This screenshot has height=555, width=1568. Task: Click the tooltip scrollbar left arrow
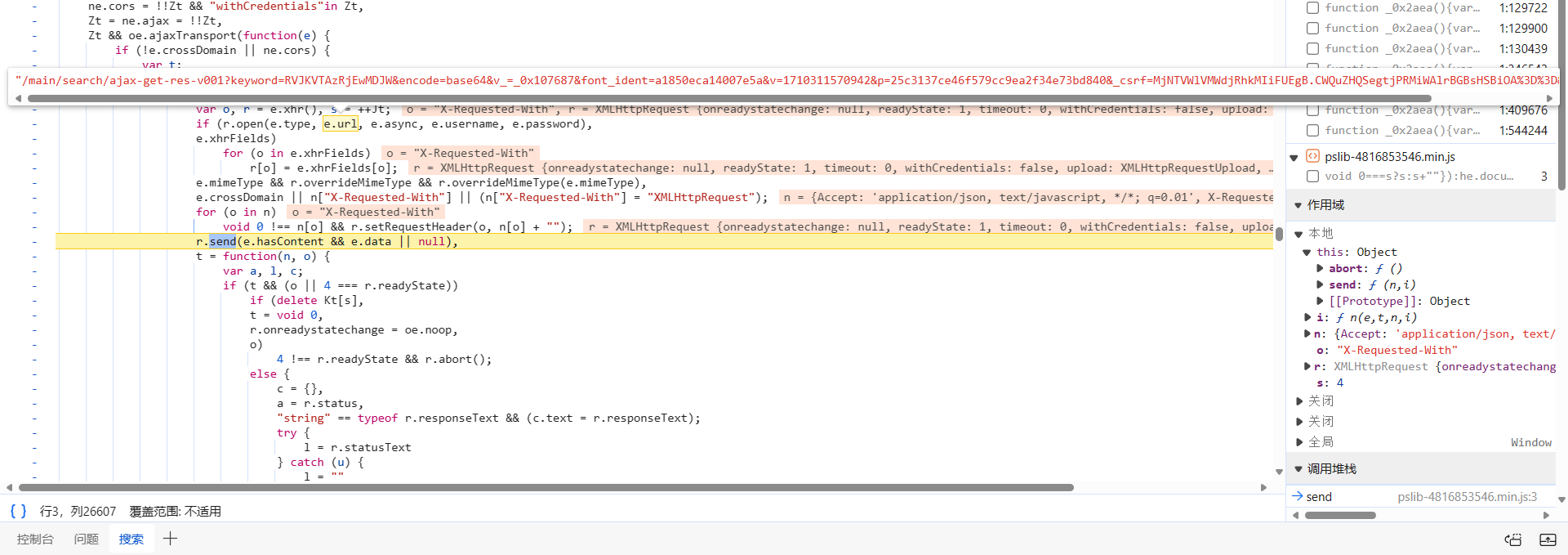(x=18, y=98)
